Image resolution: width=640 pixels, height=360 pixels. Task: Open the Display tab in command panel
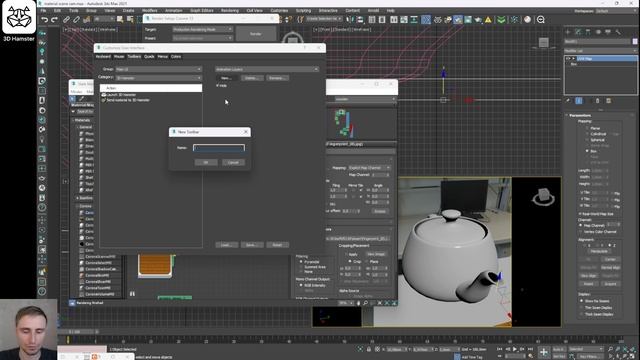coord(608,31)
